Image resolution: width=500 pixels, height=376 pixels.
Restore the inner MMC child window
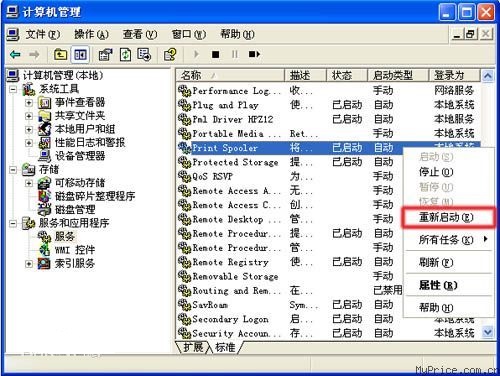pos(470,34)
